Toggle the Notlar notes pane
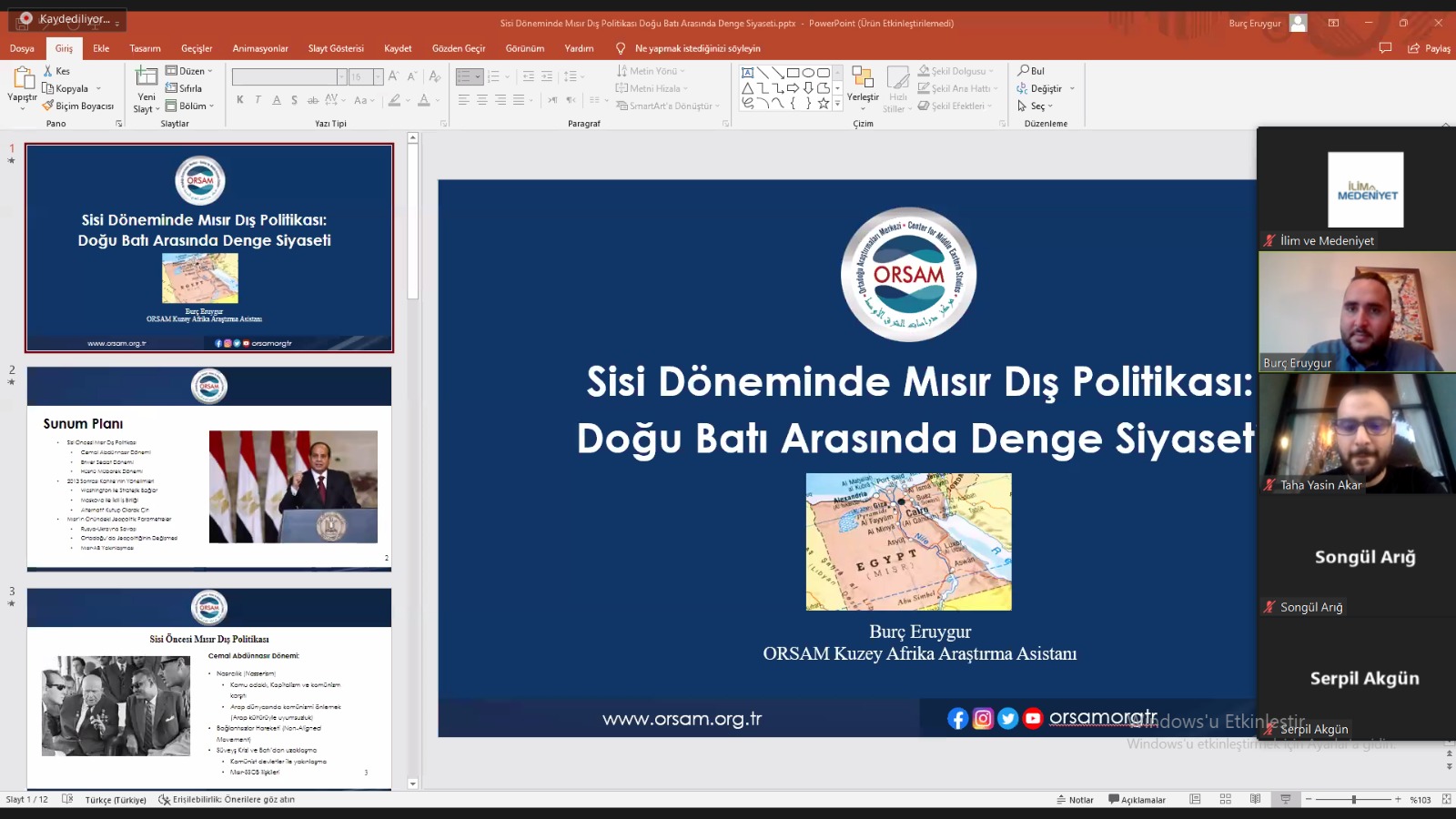Screen dimensions: 1456x819 pyautogui.click(x=1075, y=800)
